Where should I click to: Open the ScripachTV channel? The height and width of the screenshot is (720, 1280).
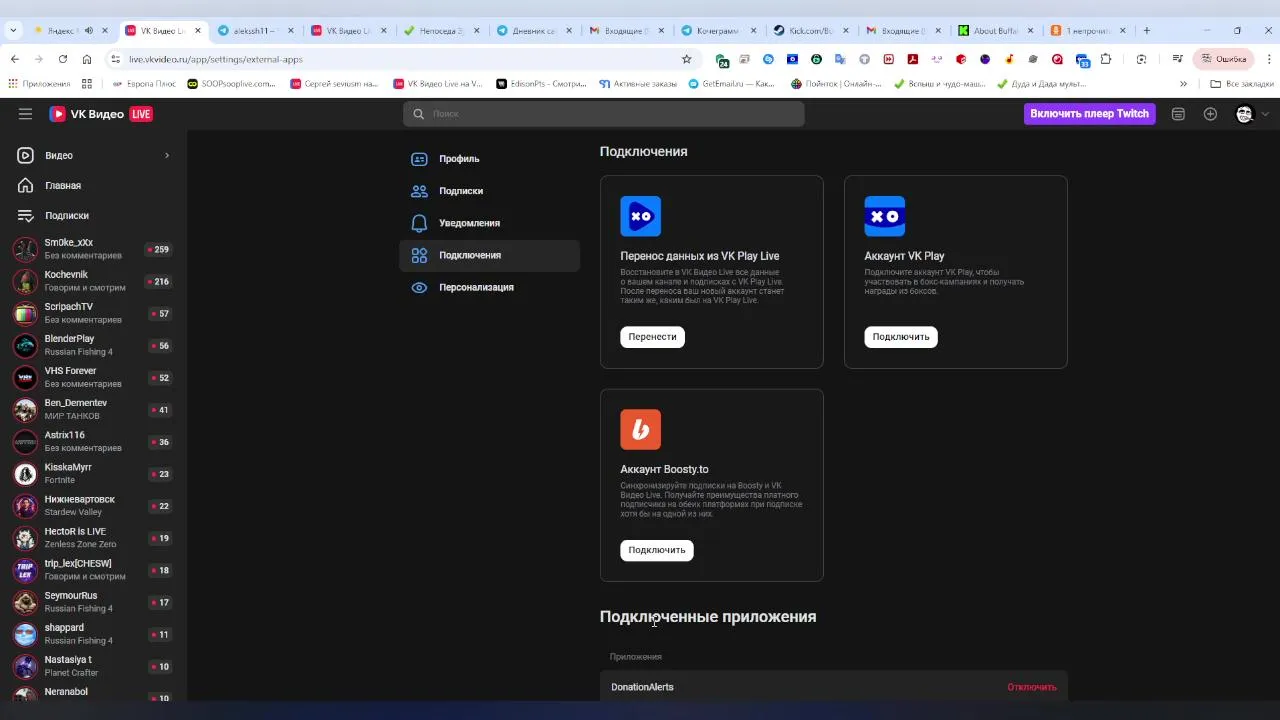pyautogui.click(x=92, y=313)
